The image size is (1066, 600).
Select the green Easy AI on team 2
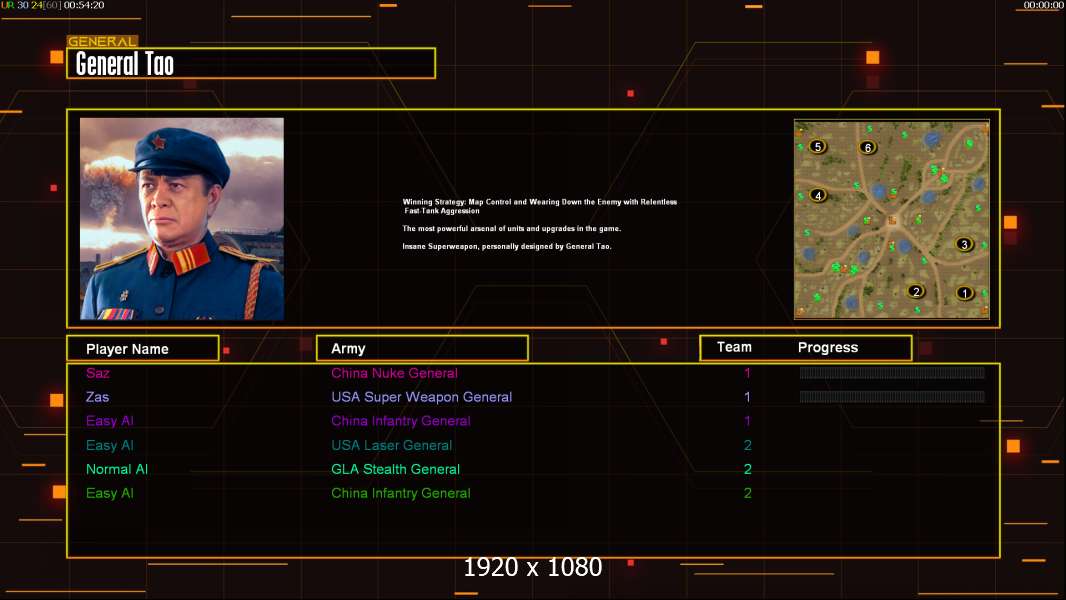pos(109,493)
